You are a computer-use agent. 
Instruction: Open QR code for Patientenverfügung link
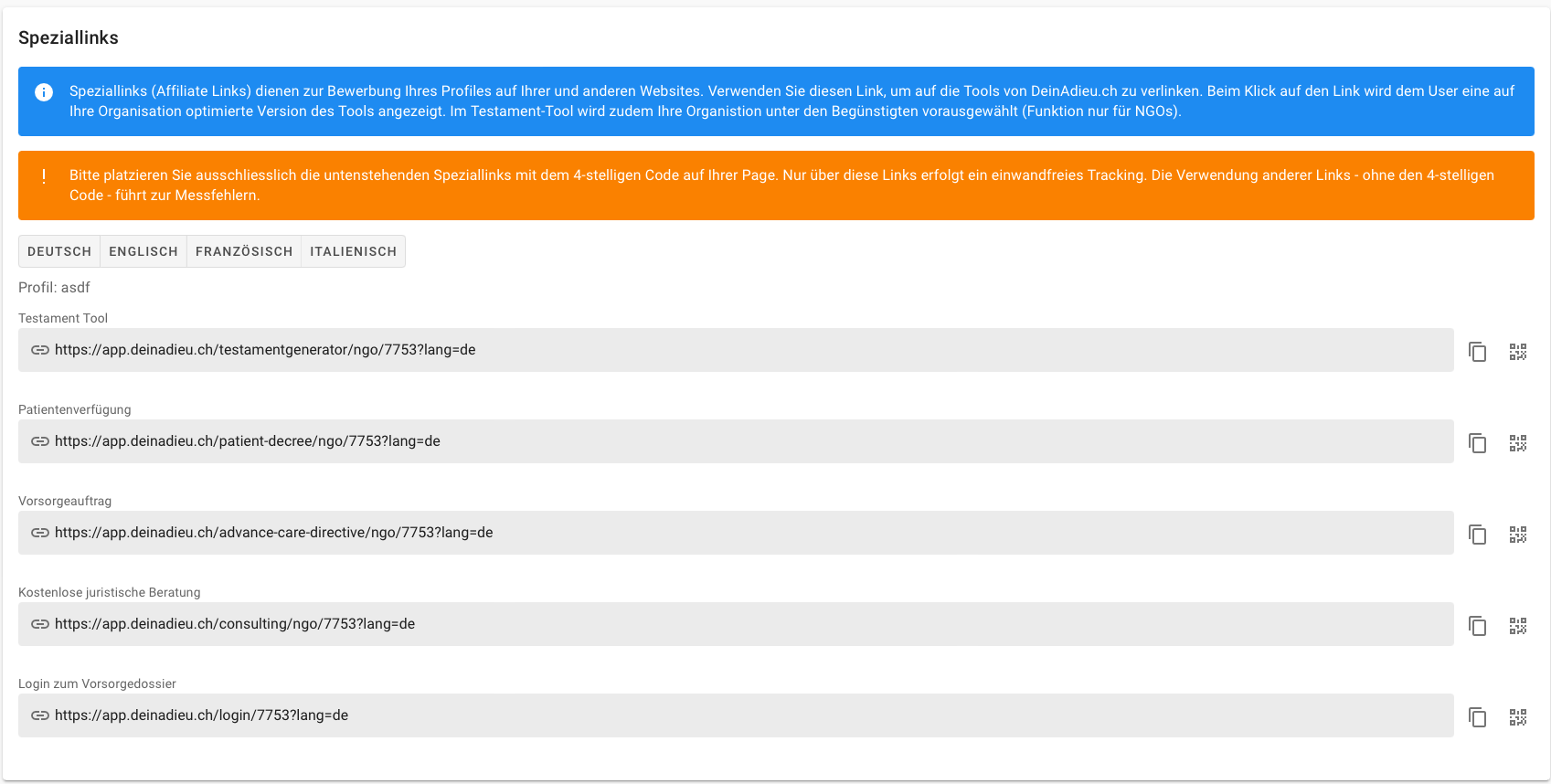pyautogui.click(x=1518, y=443)
